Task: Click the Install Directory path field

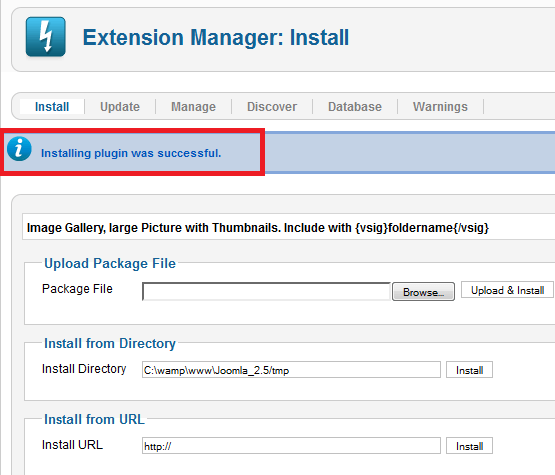Action: 291,370
